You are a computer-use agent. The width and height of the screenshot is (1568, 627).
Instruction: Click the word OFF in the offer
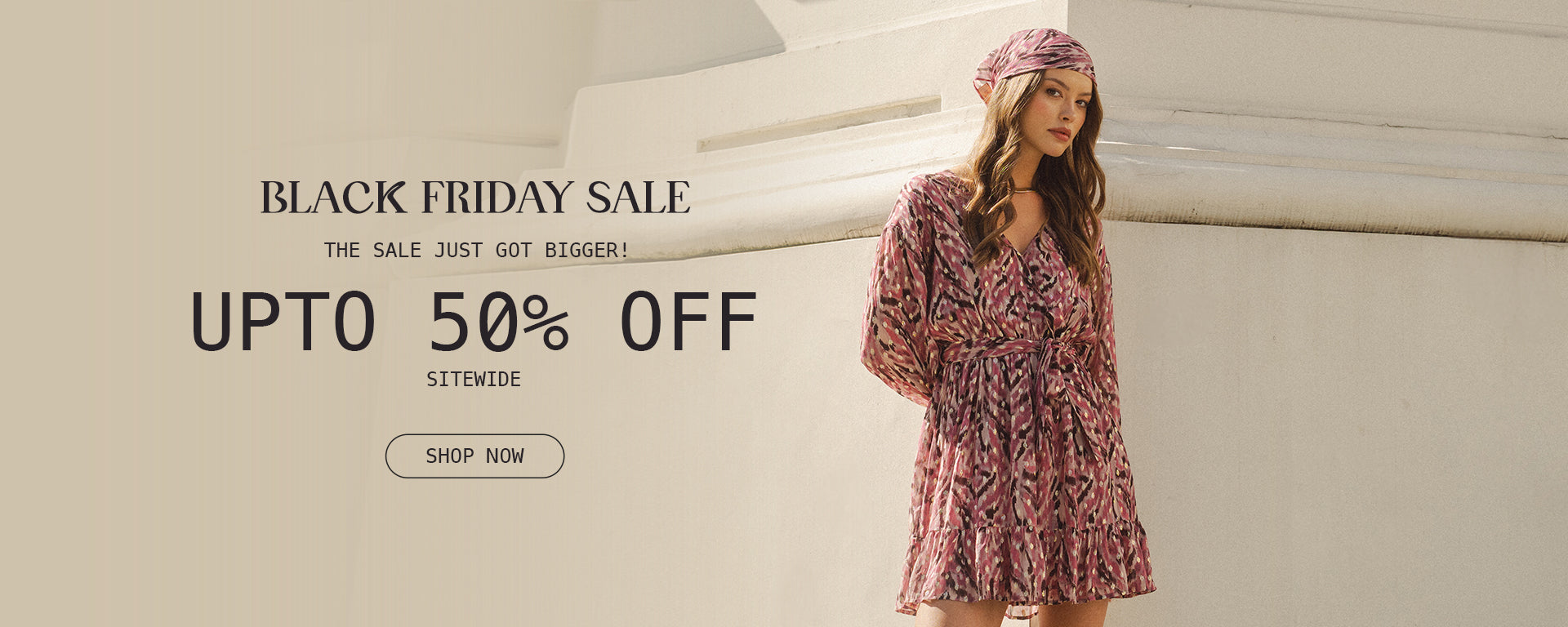coord(688,322)
